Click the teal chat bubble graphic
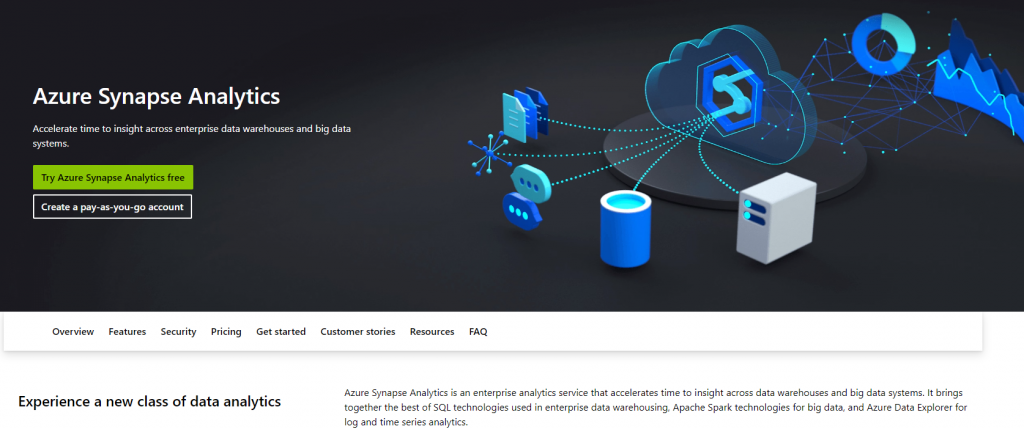This screenshot has height=429, width=1024. (531, 182)
